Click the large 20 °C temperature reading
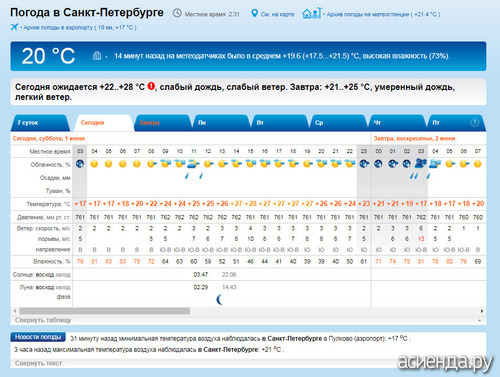Image resolution: width=500 pixels, height=377 pixels. 48,56
